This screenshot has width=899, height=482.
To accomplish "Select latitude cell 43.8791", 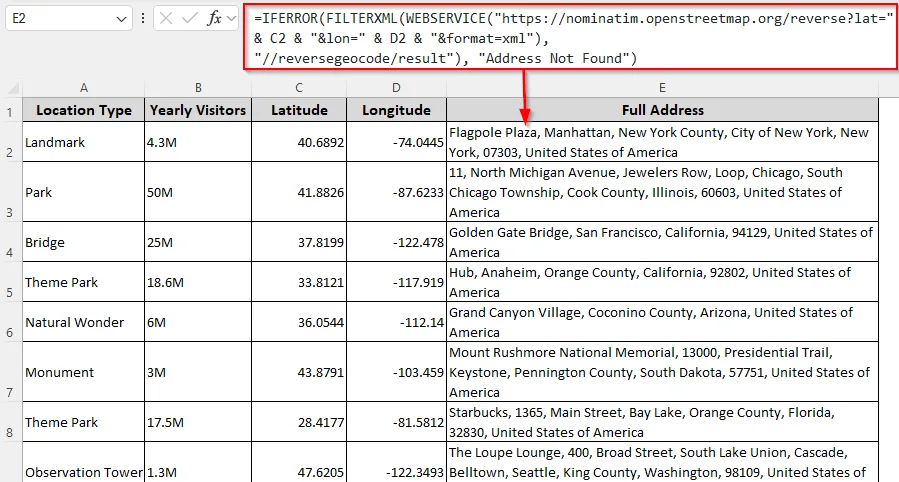I will pyautogui.click(x=299, y=372).
